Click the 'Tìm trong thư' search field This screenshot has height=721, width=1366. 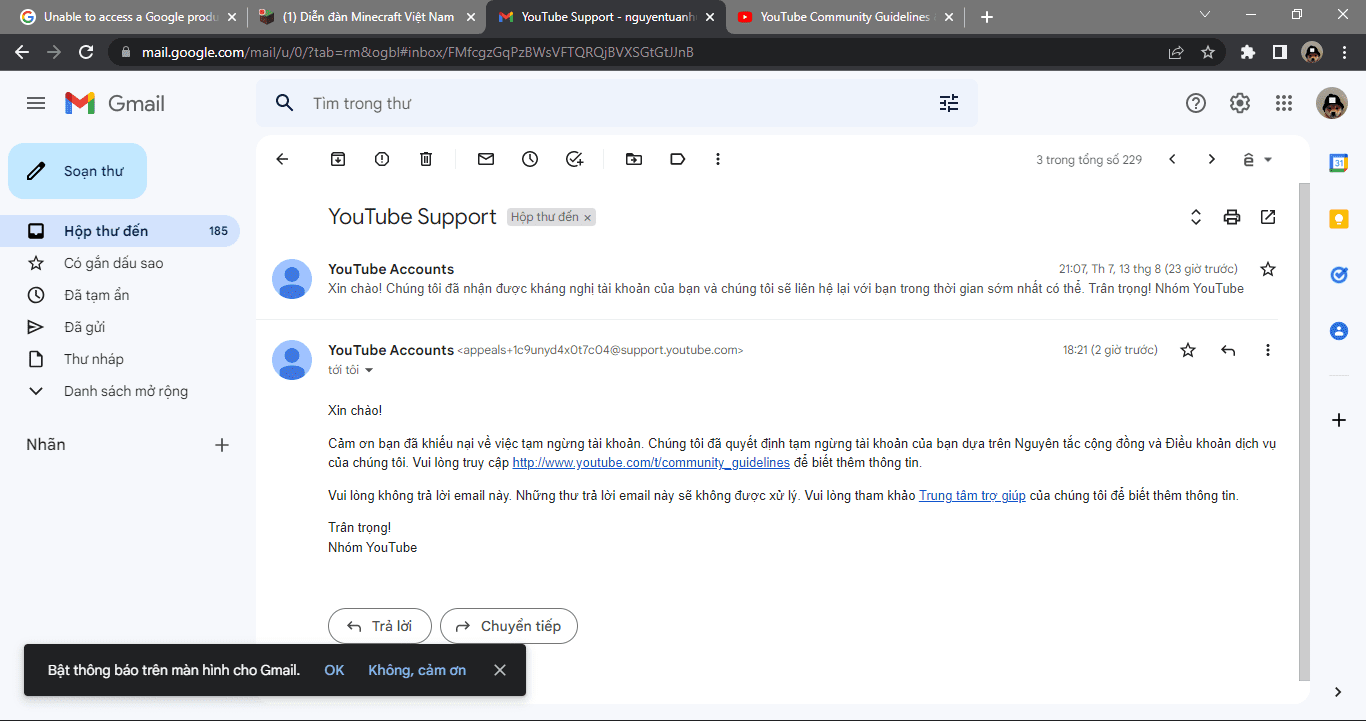tap(617, 103)
